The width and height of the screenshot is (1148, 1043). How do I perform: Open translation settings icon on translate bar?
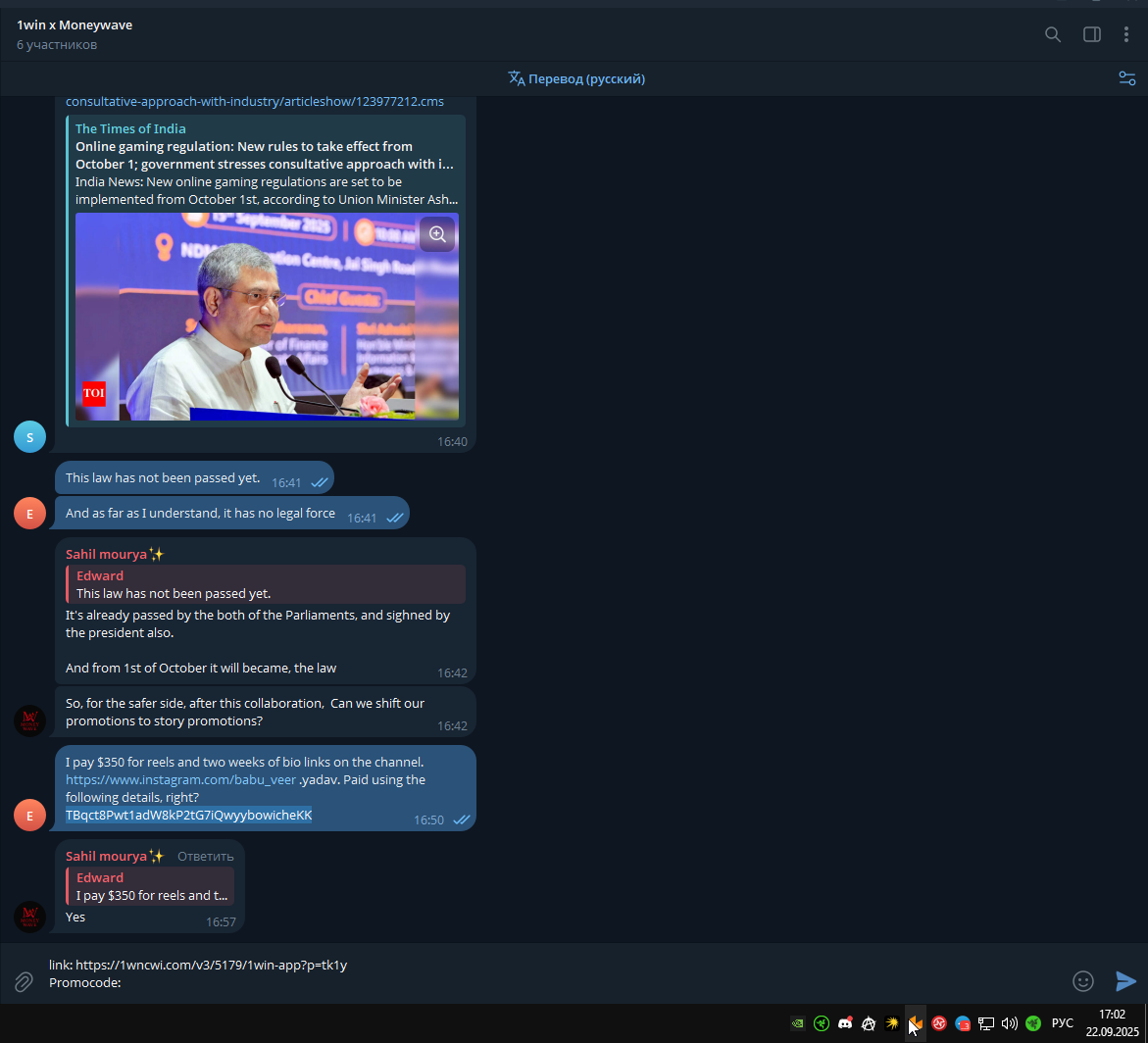pos(1126,78)
